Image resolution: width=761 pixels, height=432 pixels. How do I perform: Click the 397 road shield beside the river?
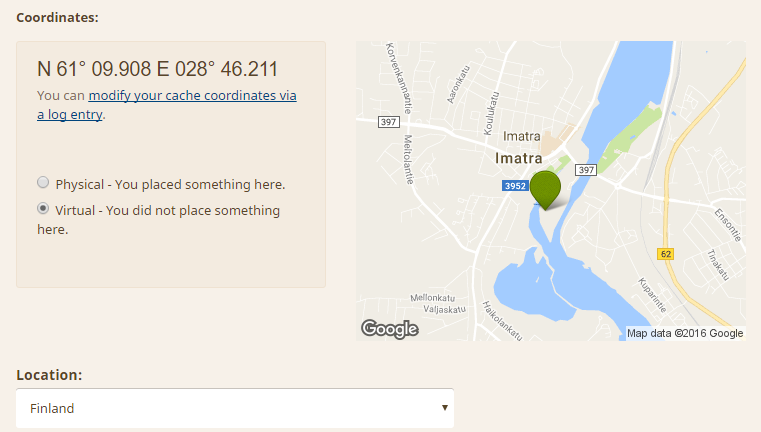(586, 170)
